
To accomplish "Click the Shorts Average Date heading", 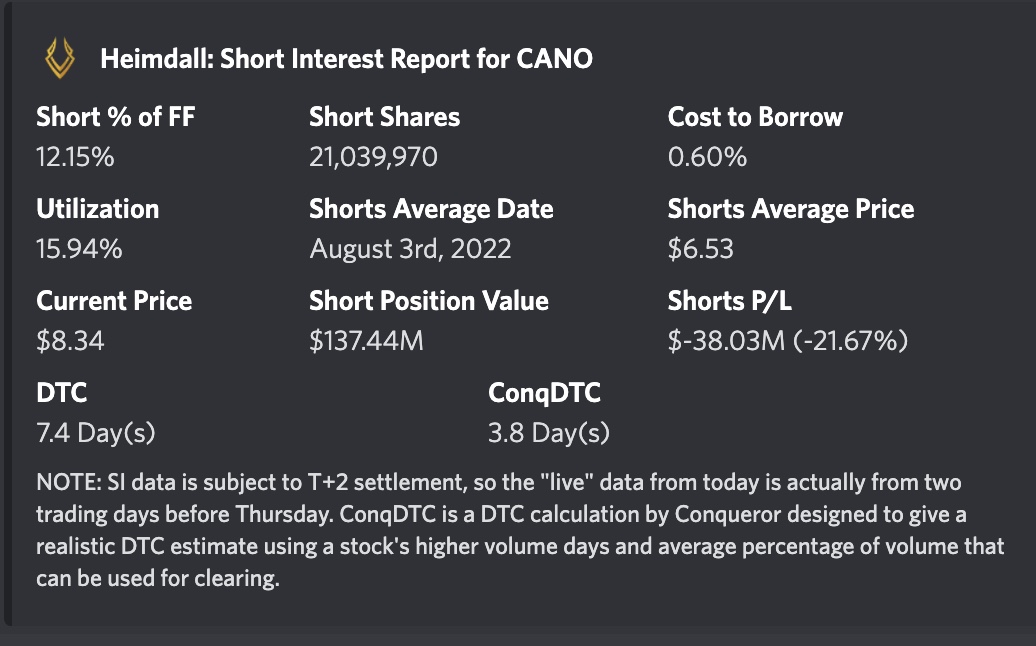I will click(431, 209).
